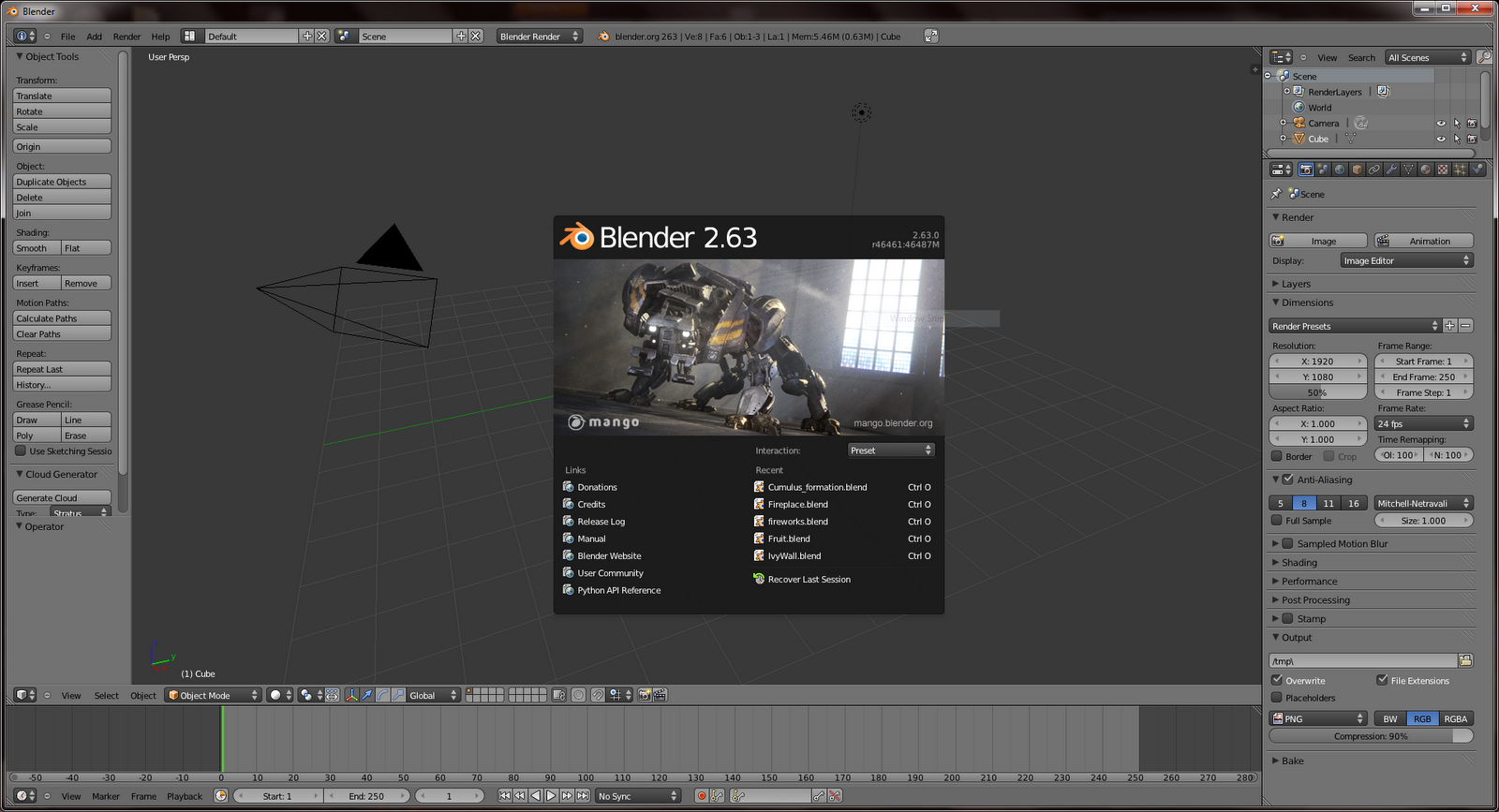Open the Add menu

click(94, 37)
